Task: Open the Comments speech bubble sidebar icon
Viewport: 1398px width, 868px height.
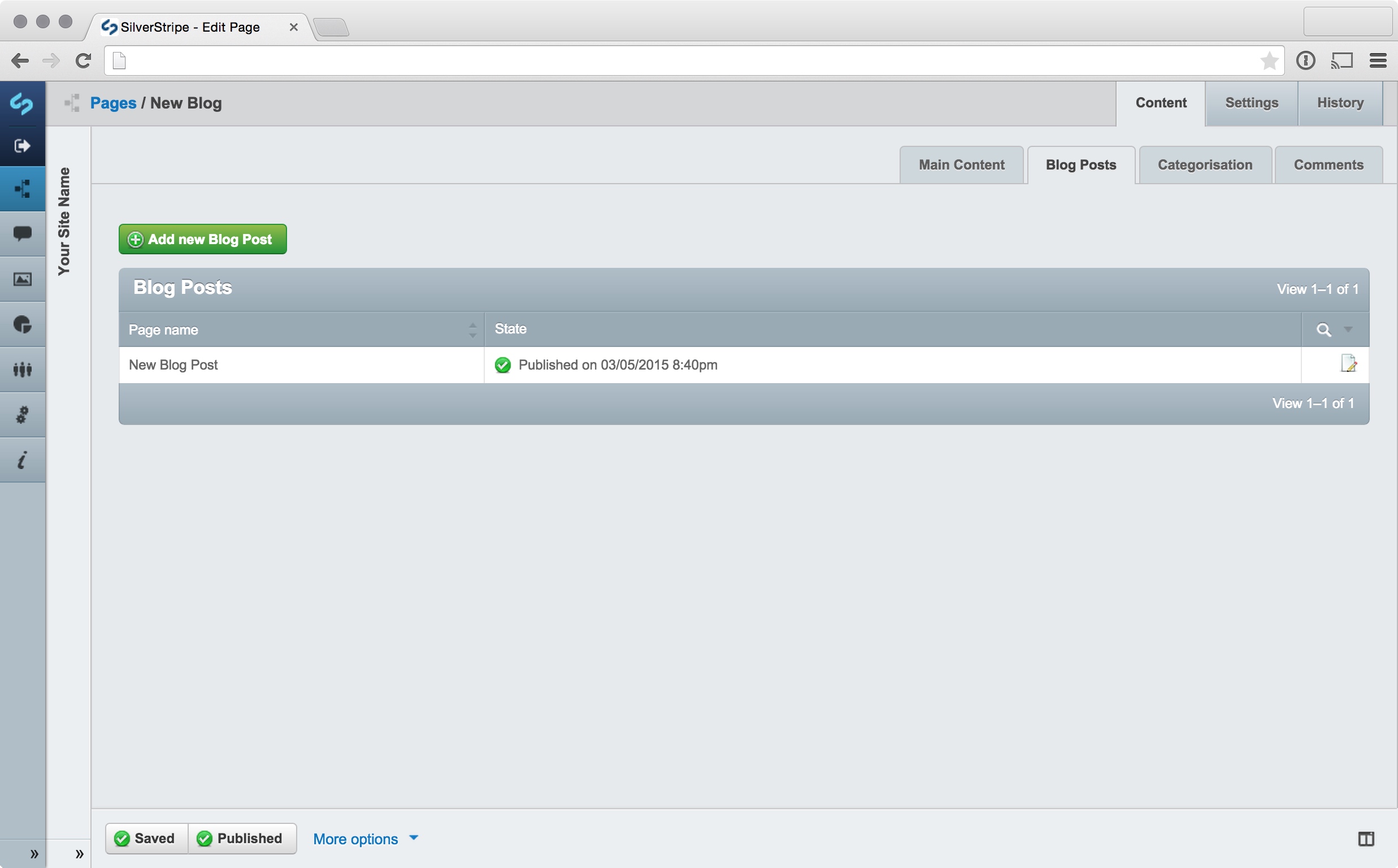Action: 22,233
